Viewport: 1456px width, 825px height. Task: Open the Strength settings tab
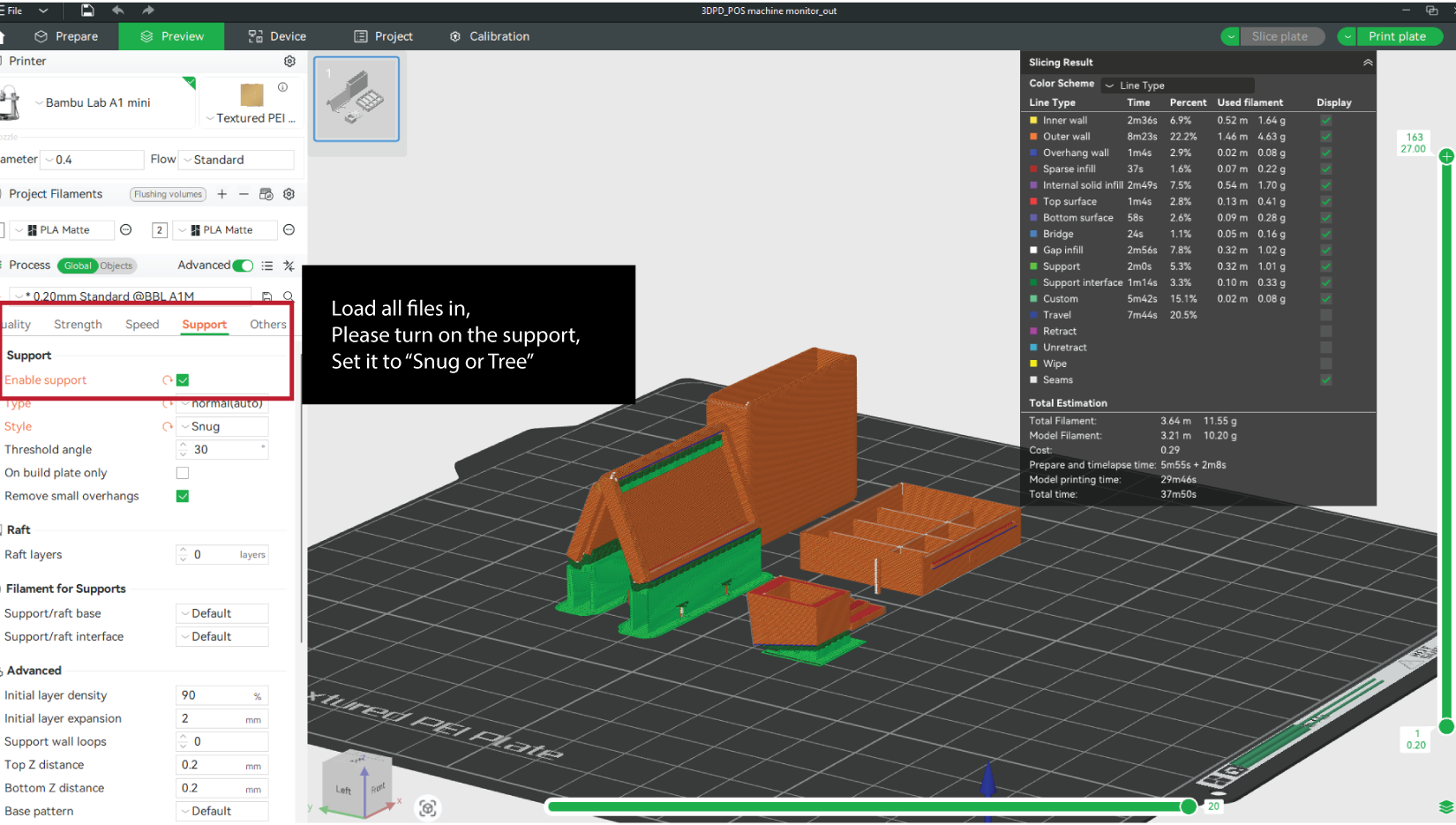[78, 325]
